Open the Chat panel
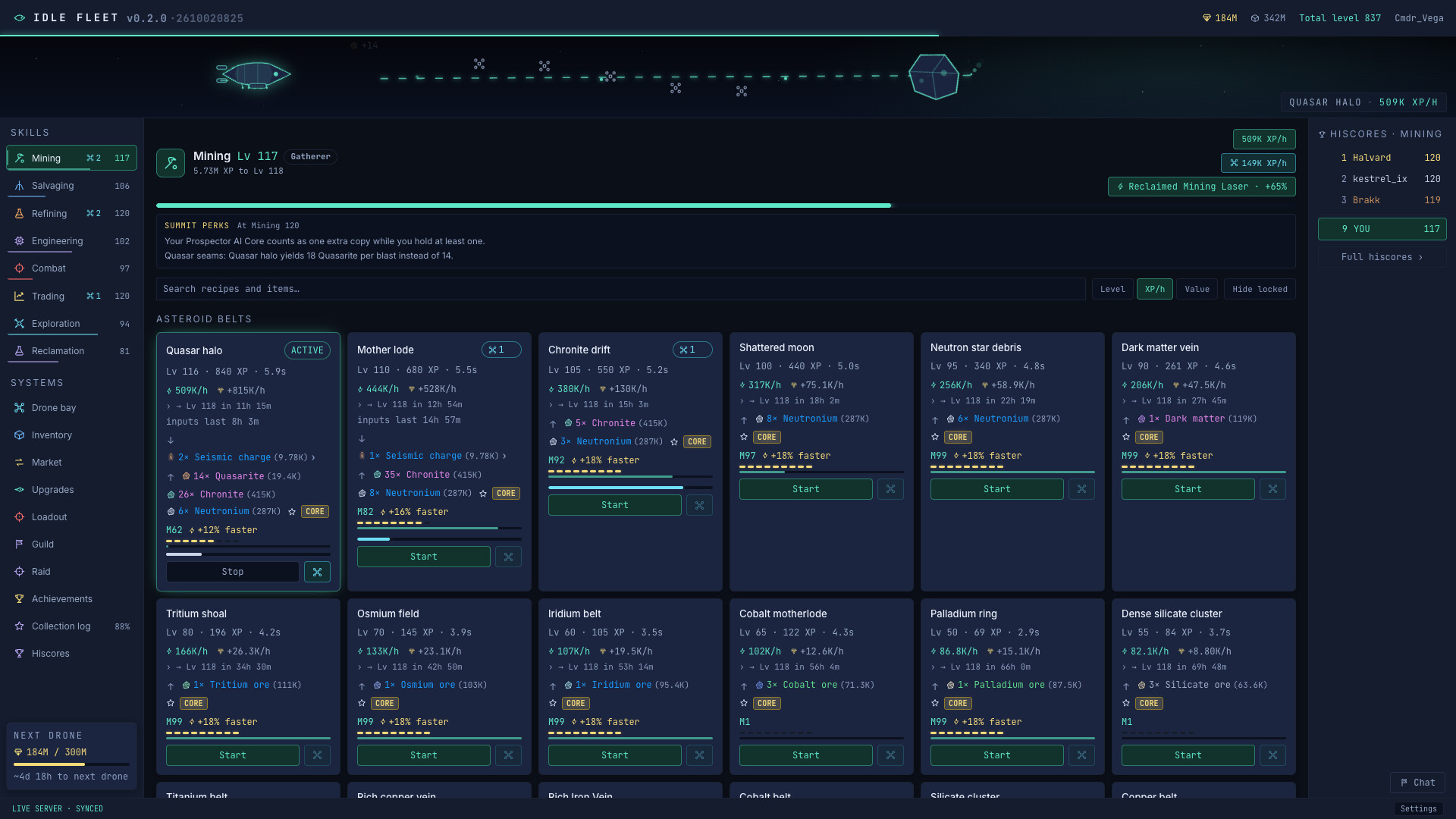The width and height of the screenshot is (1456, 819). pos(1417,783)
